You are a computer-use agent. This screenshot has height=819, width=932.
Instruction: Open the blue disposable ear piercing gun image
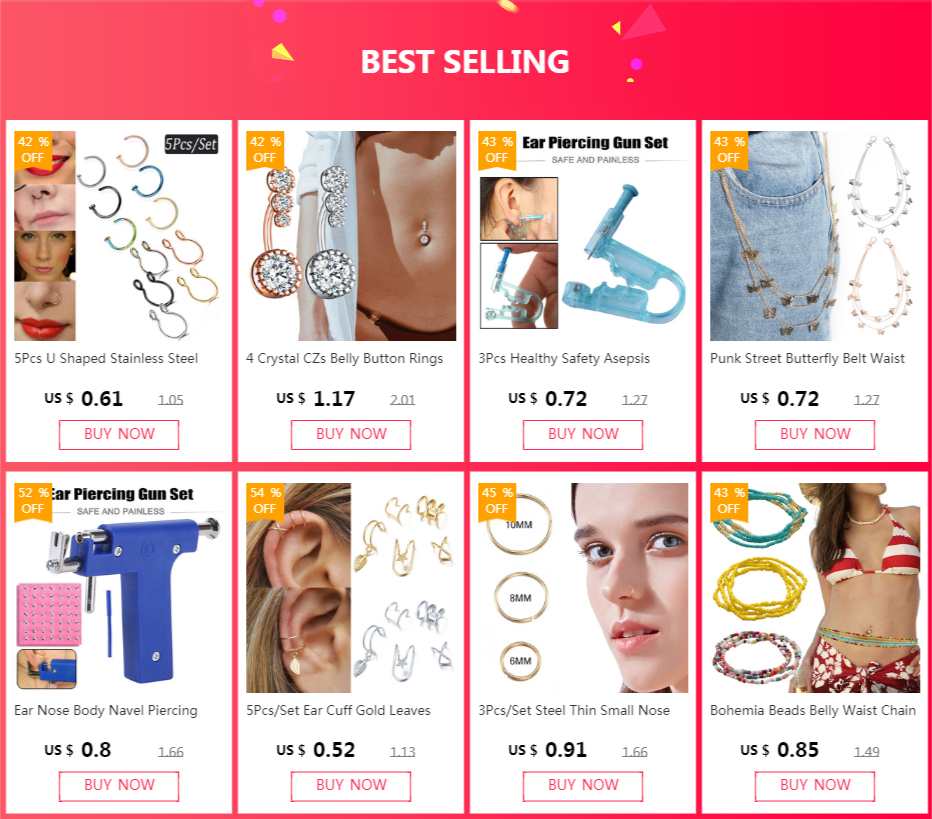pyautogui.click(x=583, y=236)
